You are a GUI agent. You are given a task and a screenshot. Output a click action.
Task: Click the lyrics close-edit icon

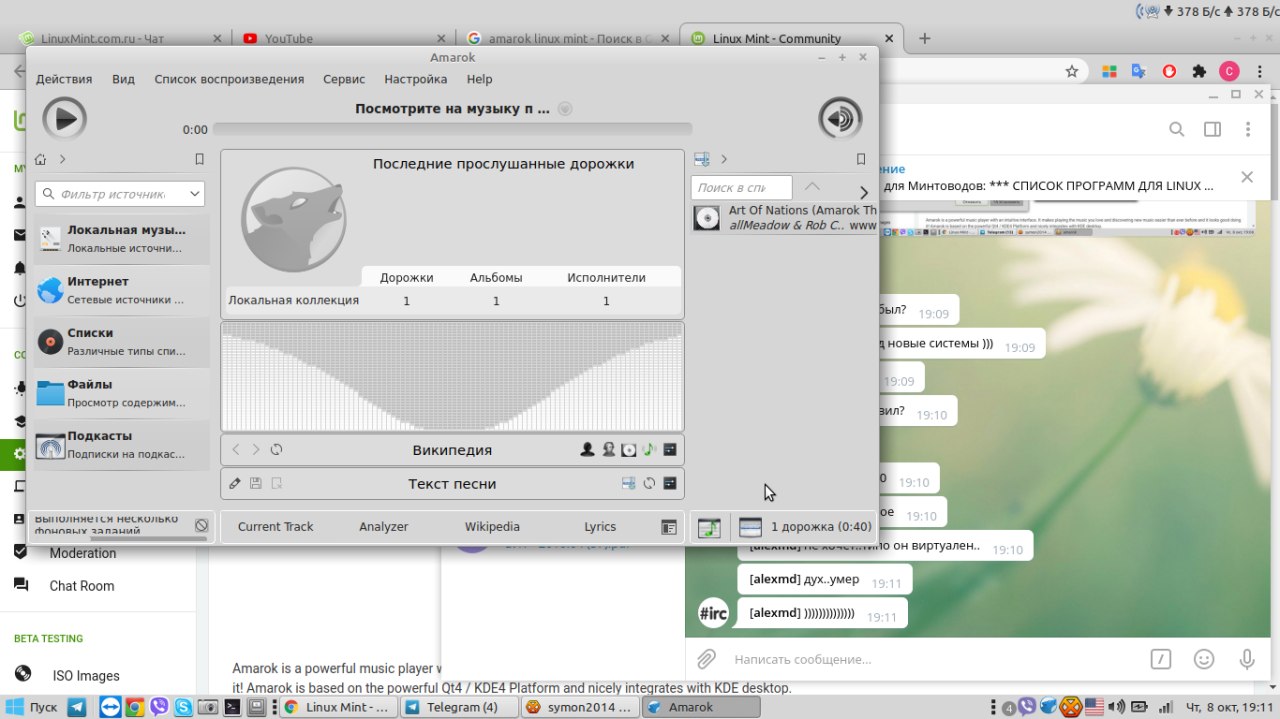click(277, 483)
